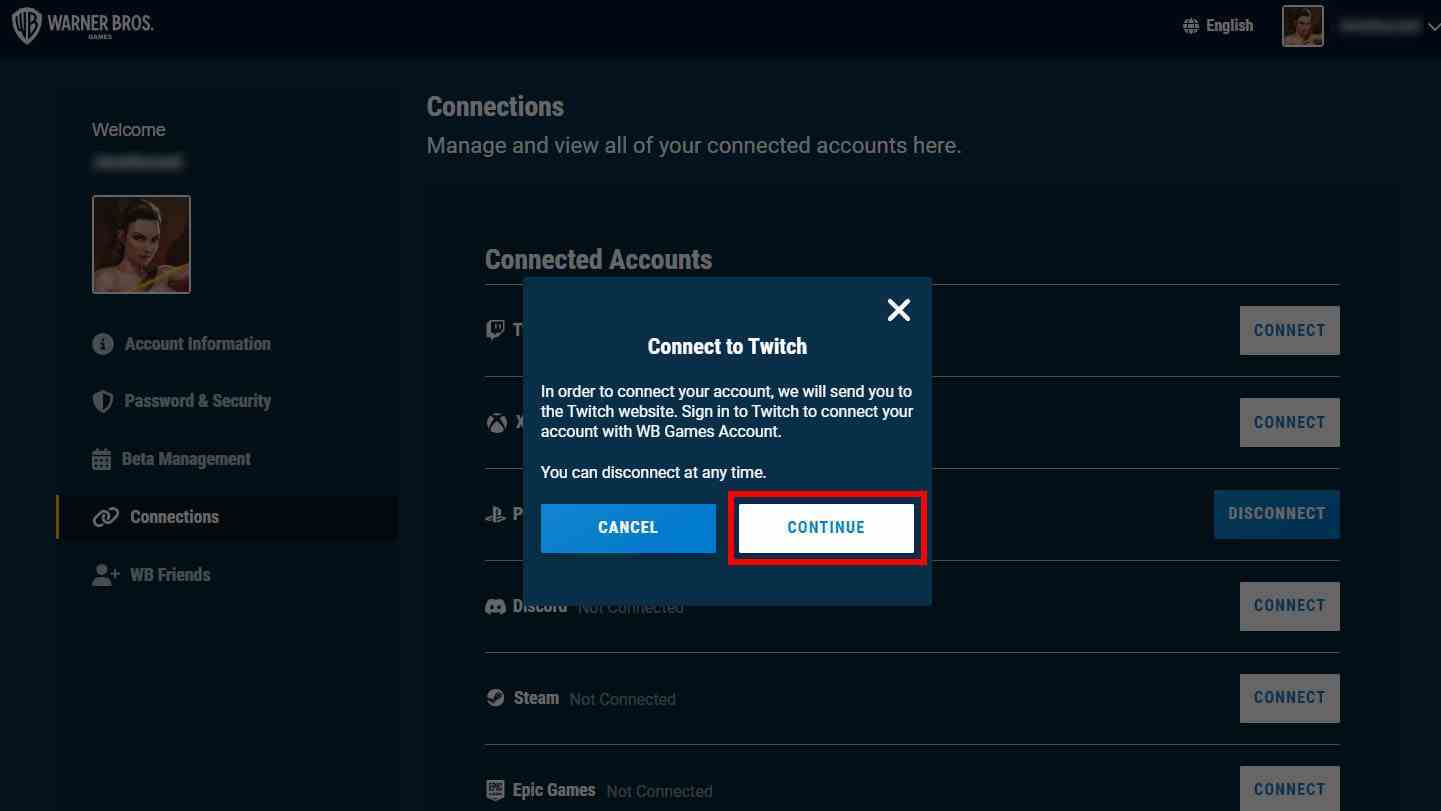Click the Discord logo icon
The height and width of the screenshot is (811, 1441).
point(495,607)
